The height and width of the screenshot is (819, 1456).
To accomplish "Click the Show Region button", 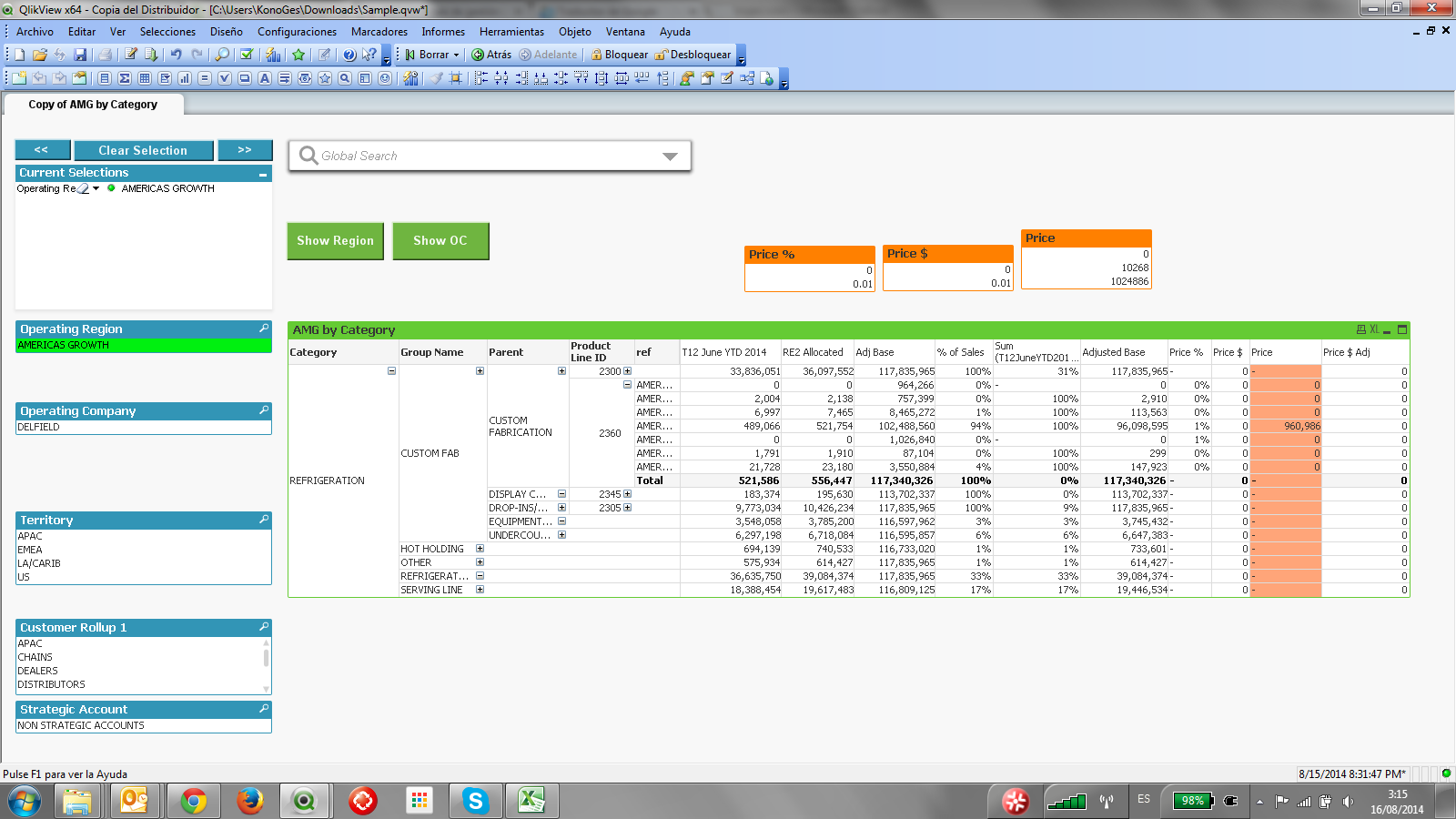I will pyautogui.click(x=335, y=241).
